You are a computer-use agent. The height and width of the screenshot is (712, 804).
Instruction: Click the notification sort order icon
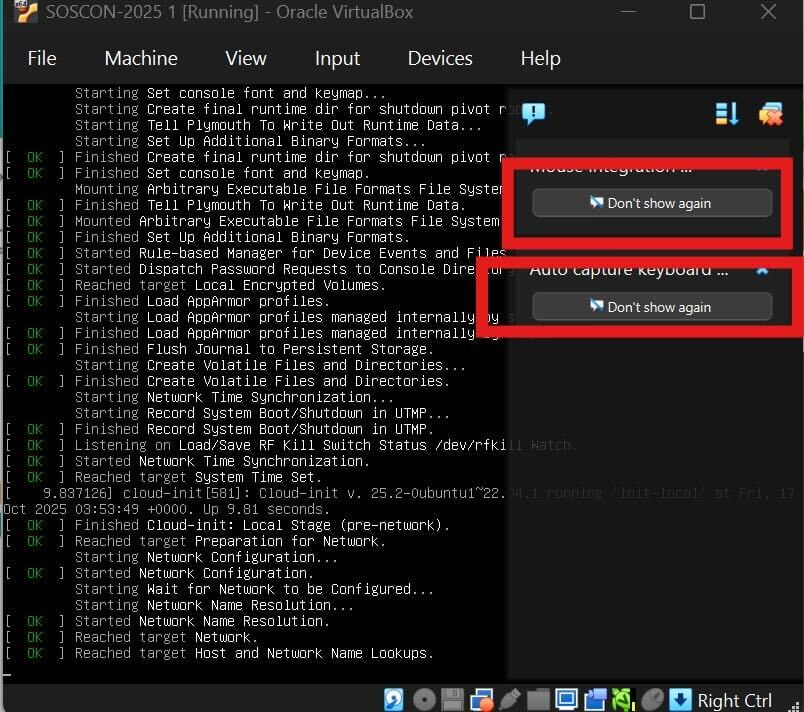click(x=727, y=114)
